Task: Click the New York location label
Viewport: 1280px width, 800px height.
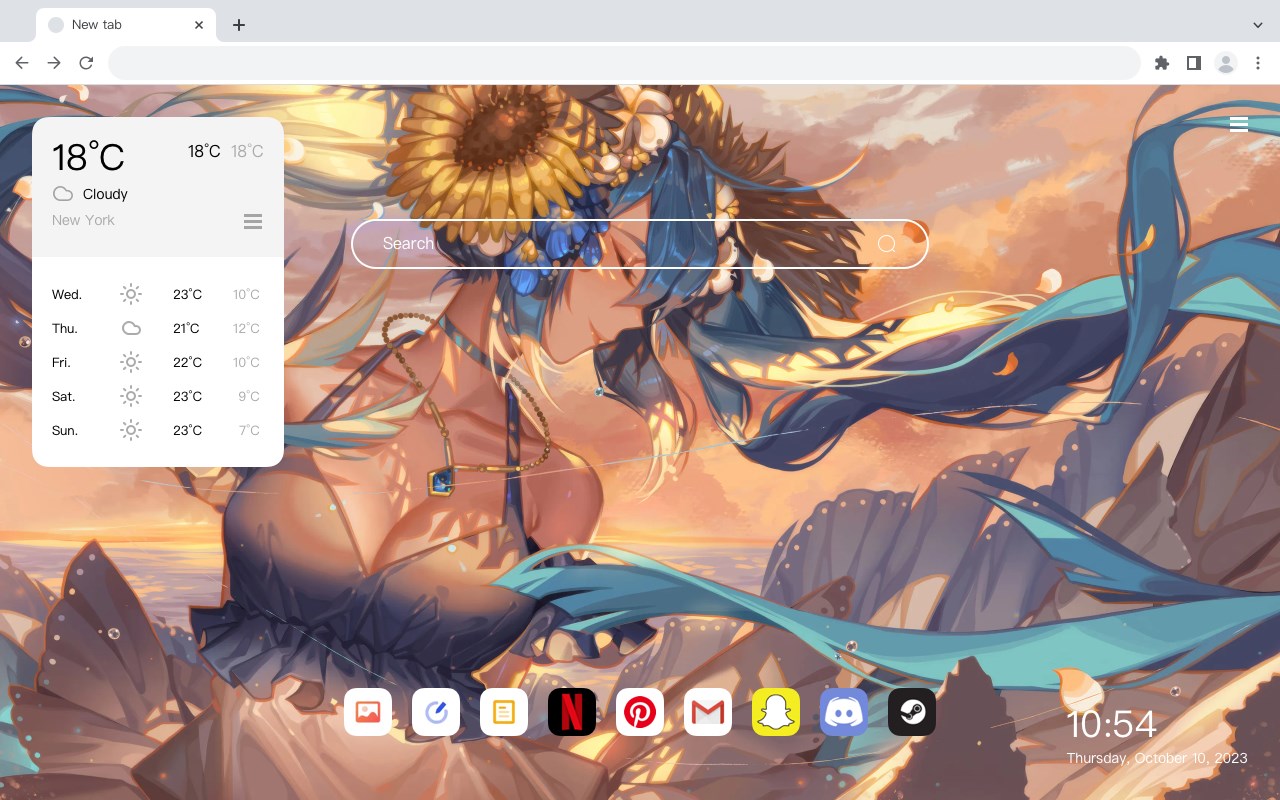Action: [83, 220]
